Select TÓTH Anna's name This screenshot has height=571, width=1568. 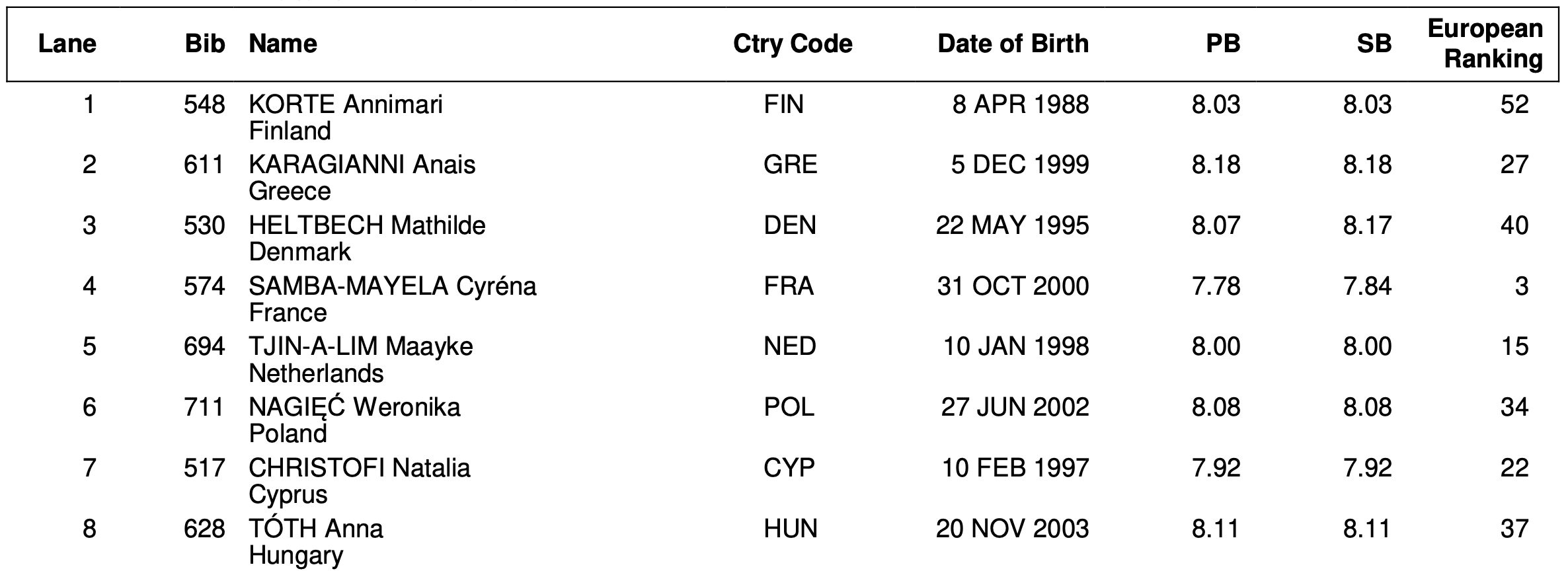click(x=316, y=529)
